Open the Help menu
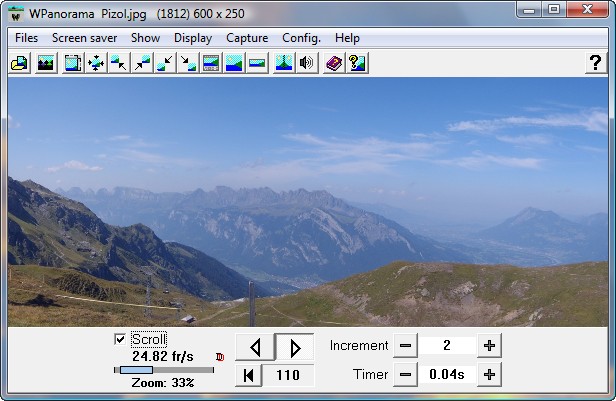This screenshot has width=616, height=401. [347, 38]
